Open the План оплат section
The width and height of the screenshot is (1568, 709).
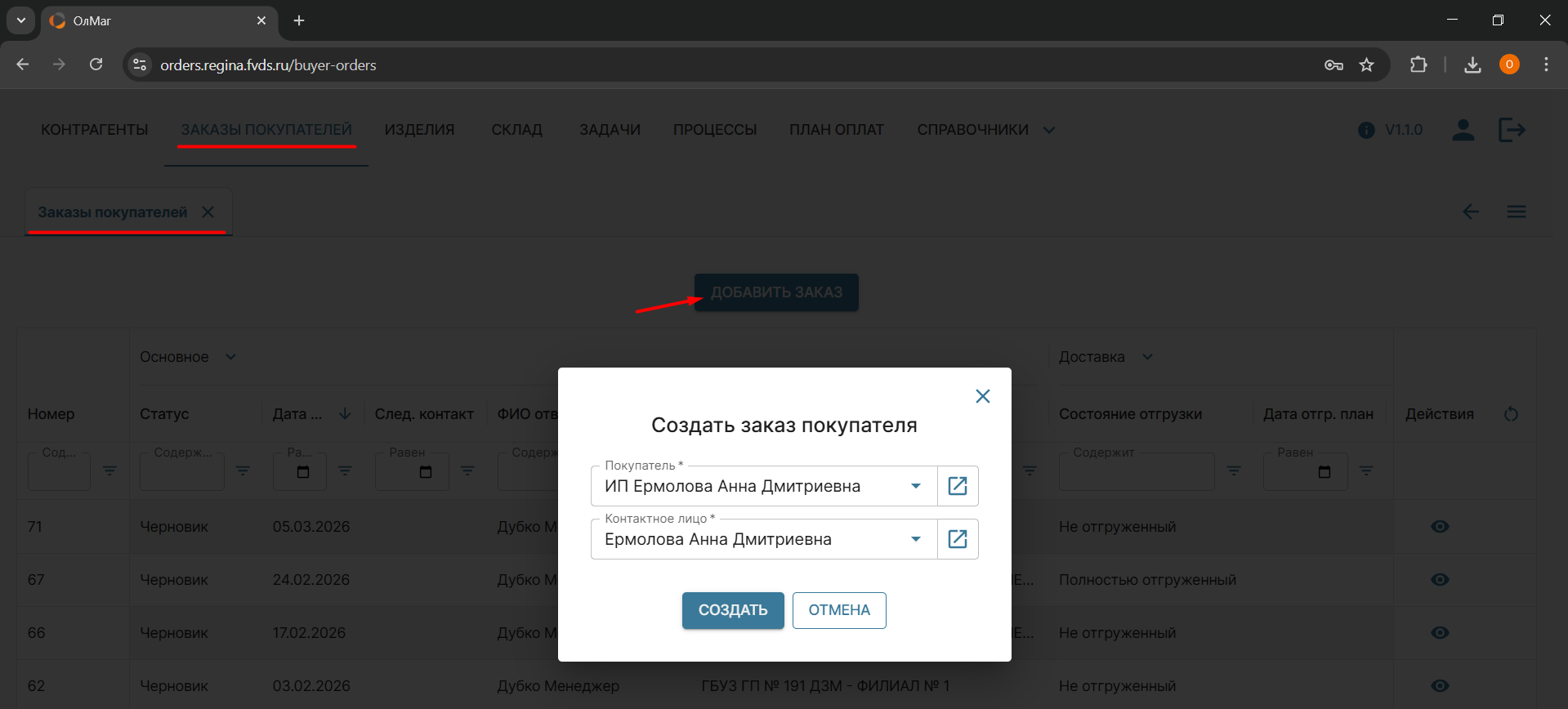[836, 130]
